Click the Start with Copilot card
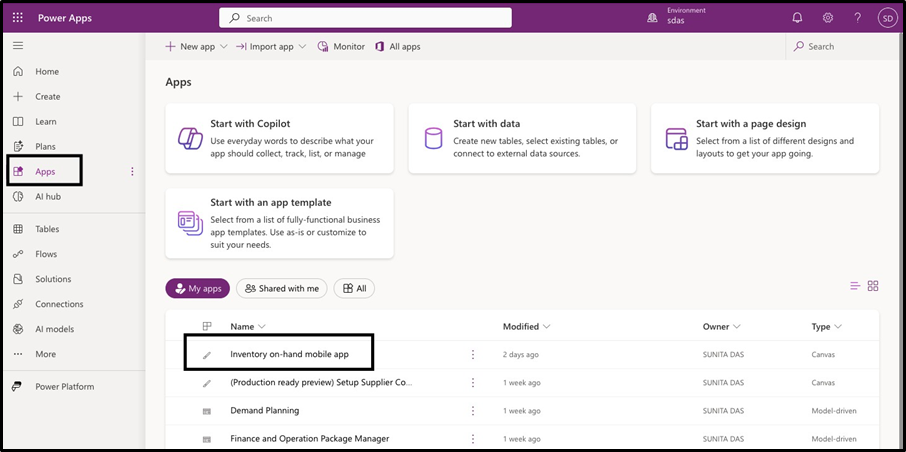Viewport: 906px width, 452px height. [x=279, y=139]
